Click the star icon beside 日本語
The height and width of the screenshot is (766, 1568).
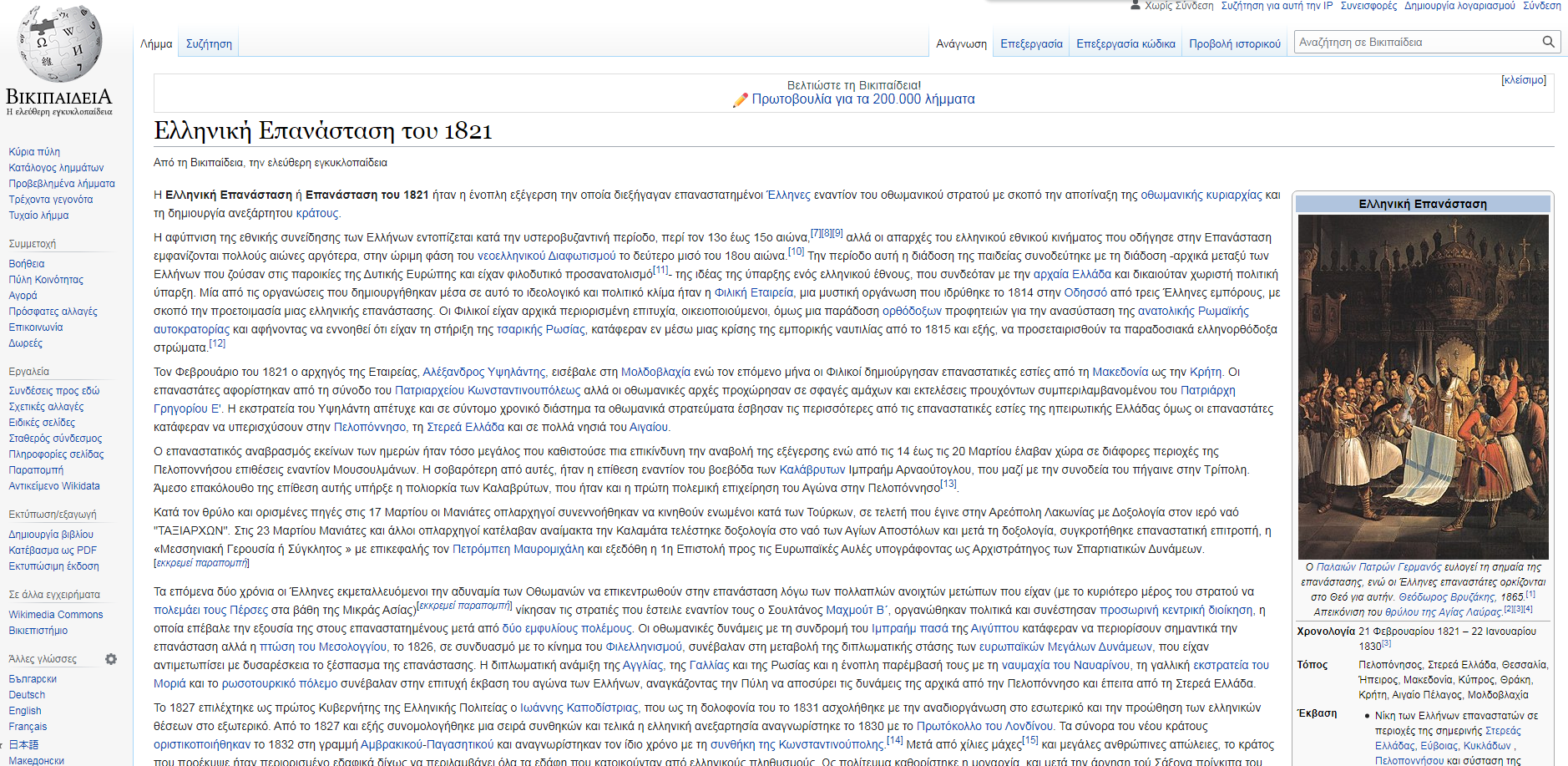tap(3, 744)
